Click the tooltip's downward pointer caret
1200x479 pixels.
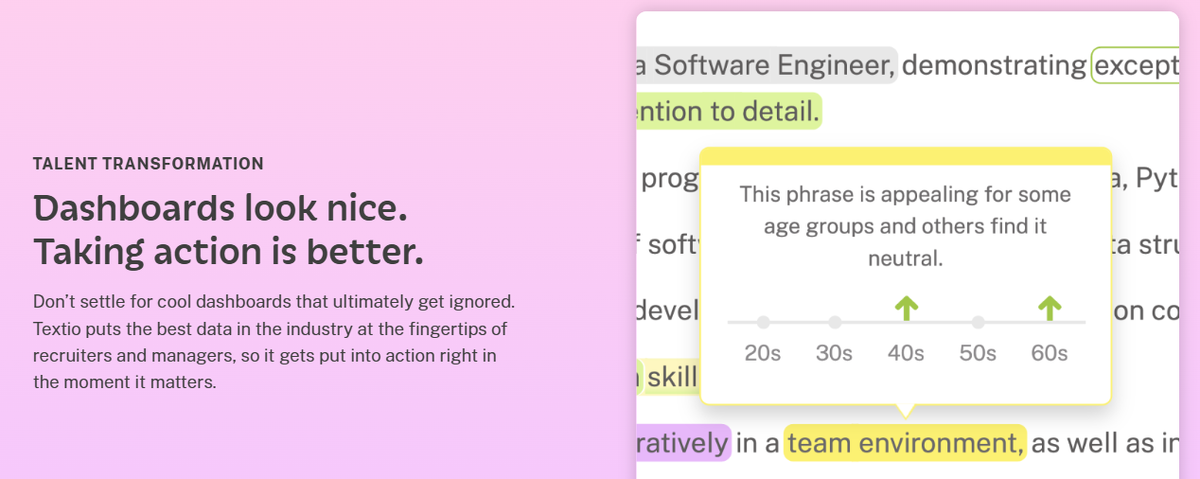pos(906,410)
